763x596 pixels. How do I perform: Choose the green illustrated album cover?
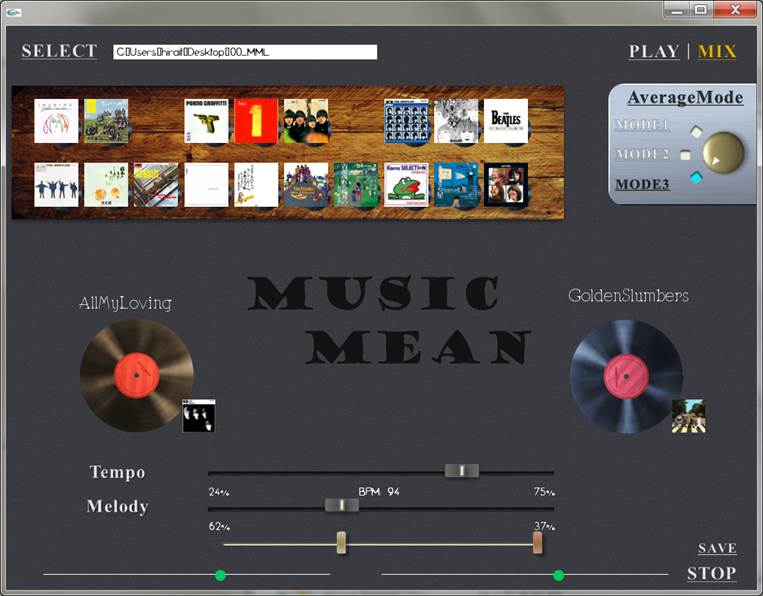click(356, 185)
